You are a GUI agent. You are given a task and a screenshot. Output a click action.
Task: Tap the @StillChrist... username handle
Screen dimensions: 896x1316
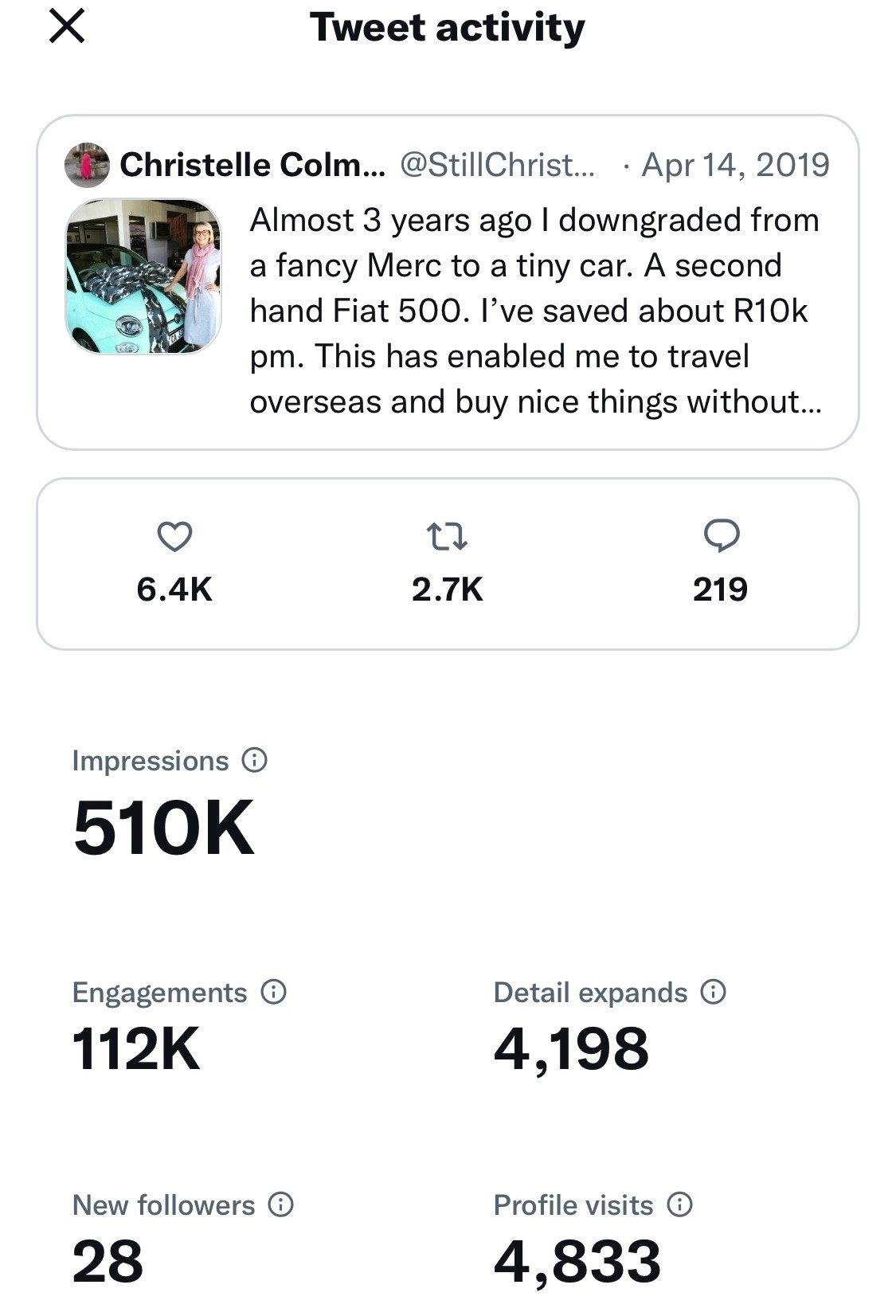pos(497,165)
